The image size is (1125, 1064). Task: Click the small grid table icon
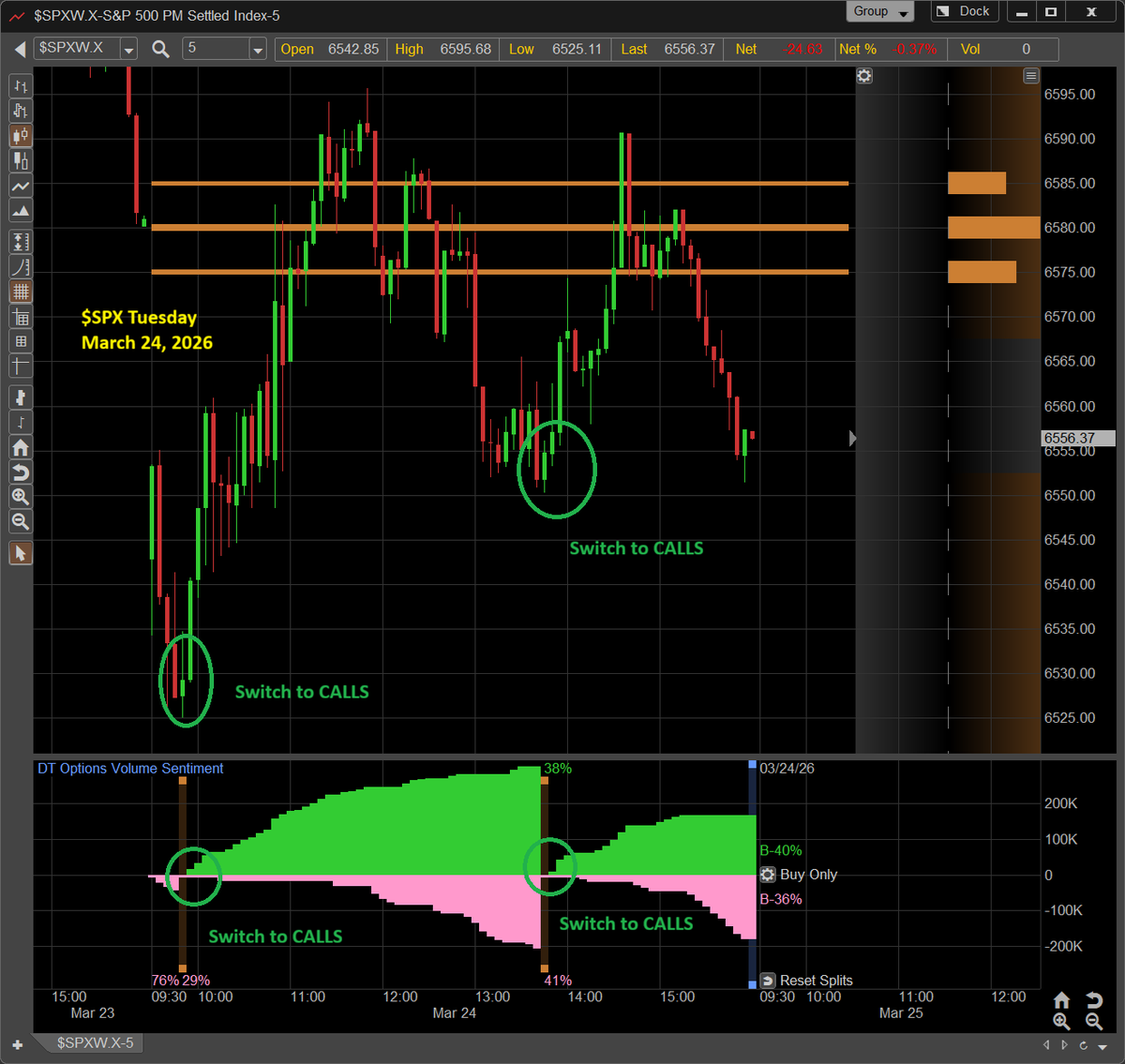21,341
